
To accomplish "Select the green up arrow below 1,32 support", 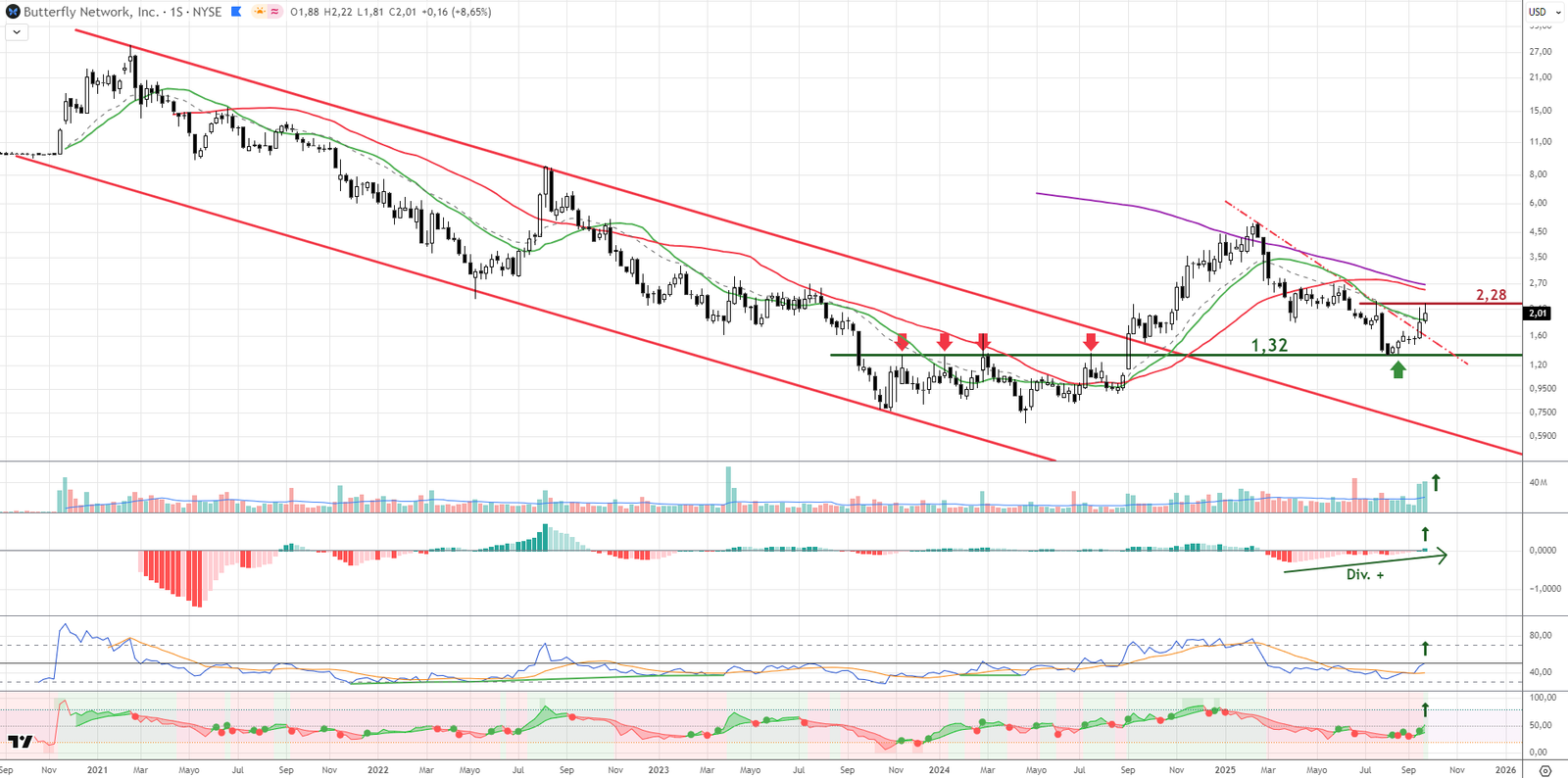I will [1398, 369].
